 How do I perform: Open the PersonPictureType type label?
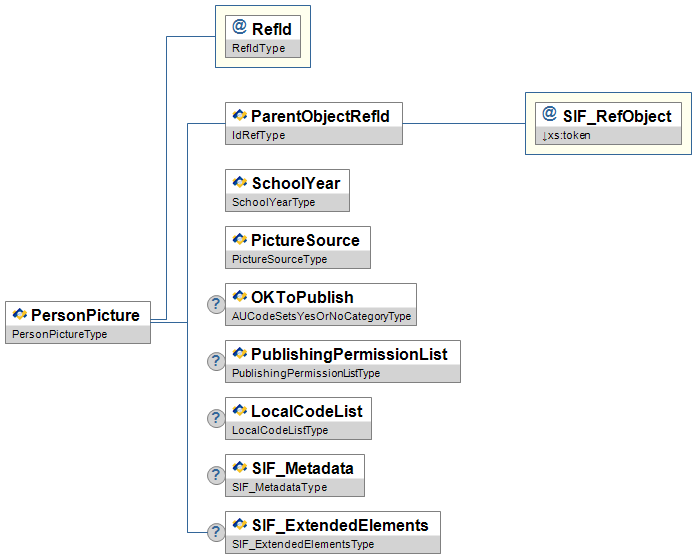pos(58,335)
